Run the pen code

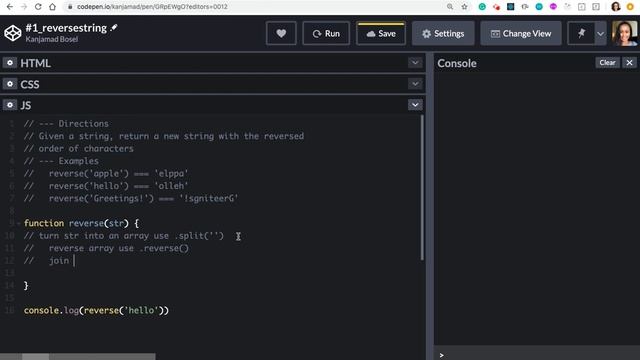[x=326, y=33]
